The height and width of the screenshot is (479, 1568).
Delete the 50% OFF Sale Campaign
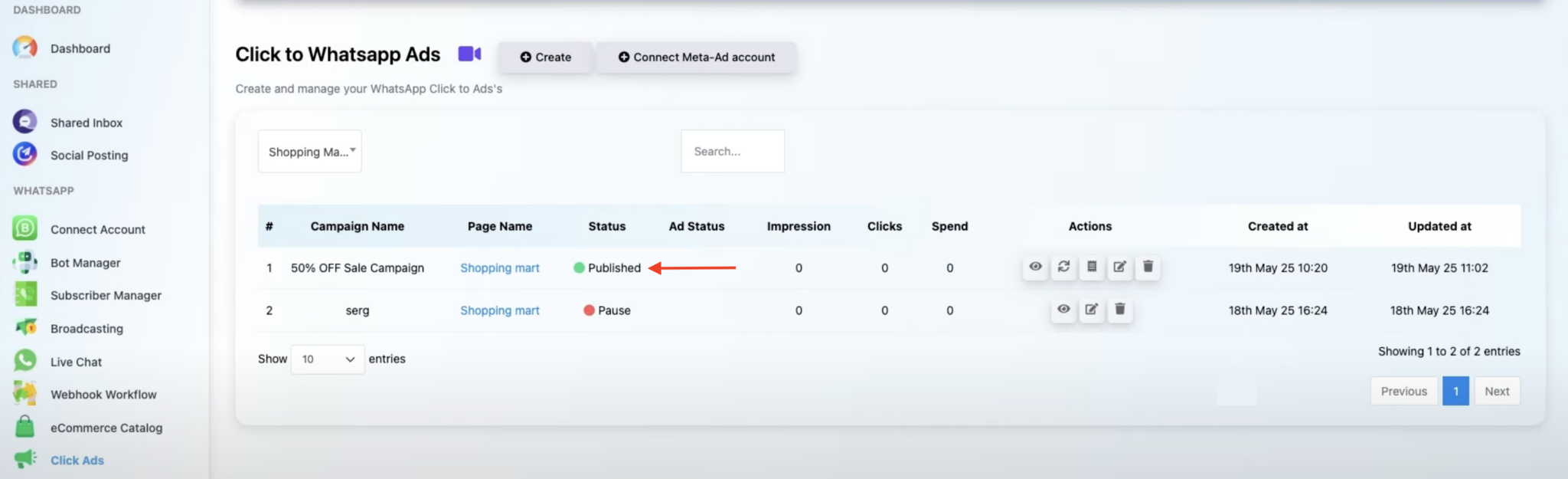point(1148,267)
